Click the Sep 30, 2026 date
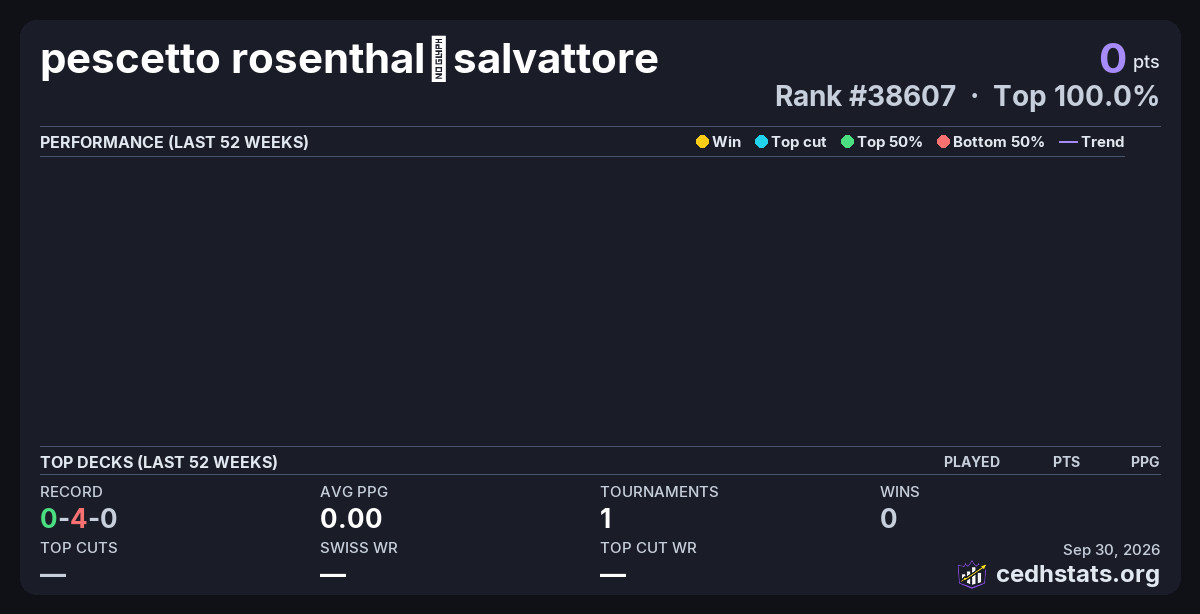 (1111, 549)
